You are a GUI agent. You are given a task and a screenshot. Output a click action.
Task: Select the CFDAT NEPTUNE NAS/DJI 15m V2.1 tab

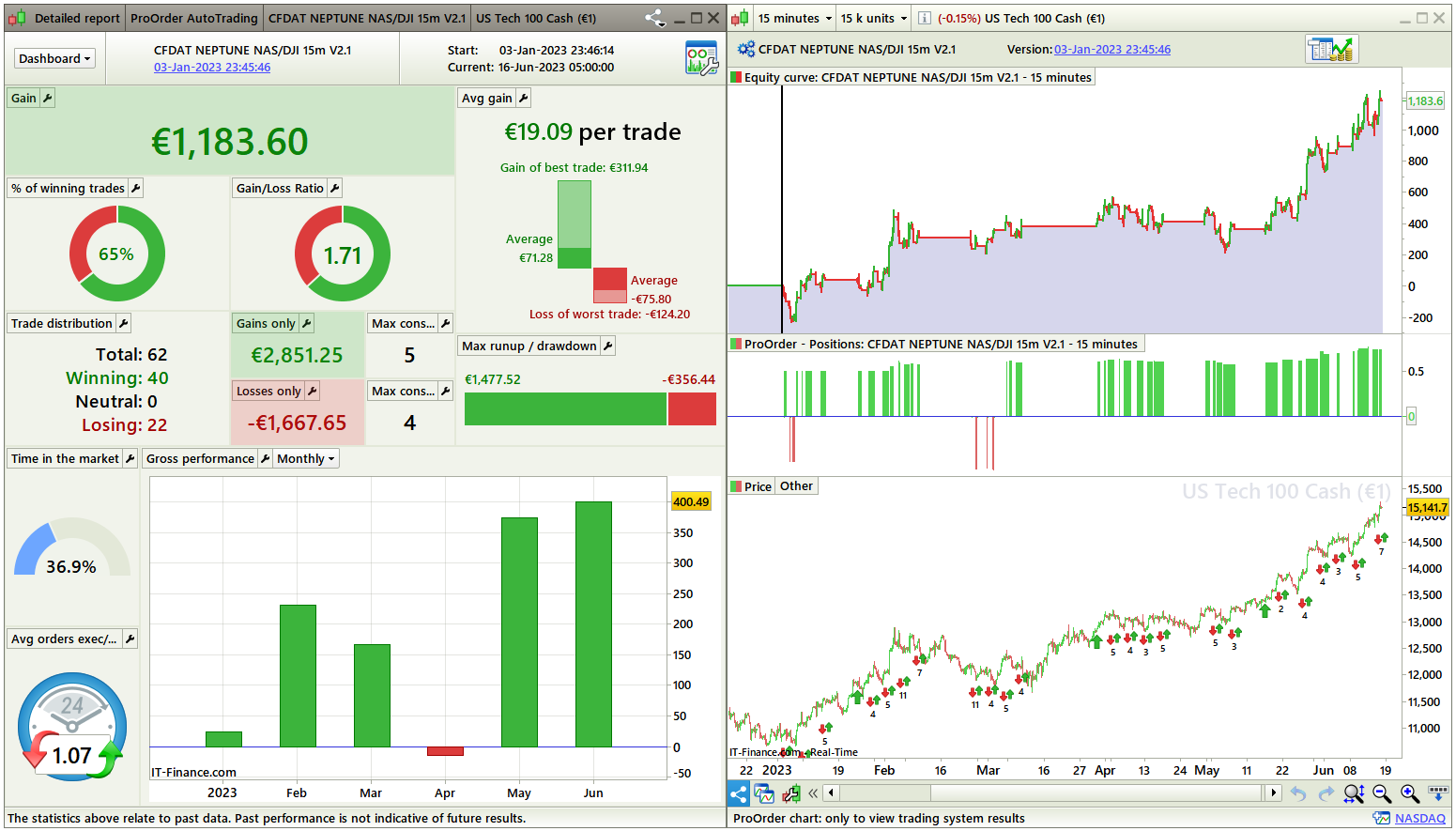pos(366,18)
